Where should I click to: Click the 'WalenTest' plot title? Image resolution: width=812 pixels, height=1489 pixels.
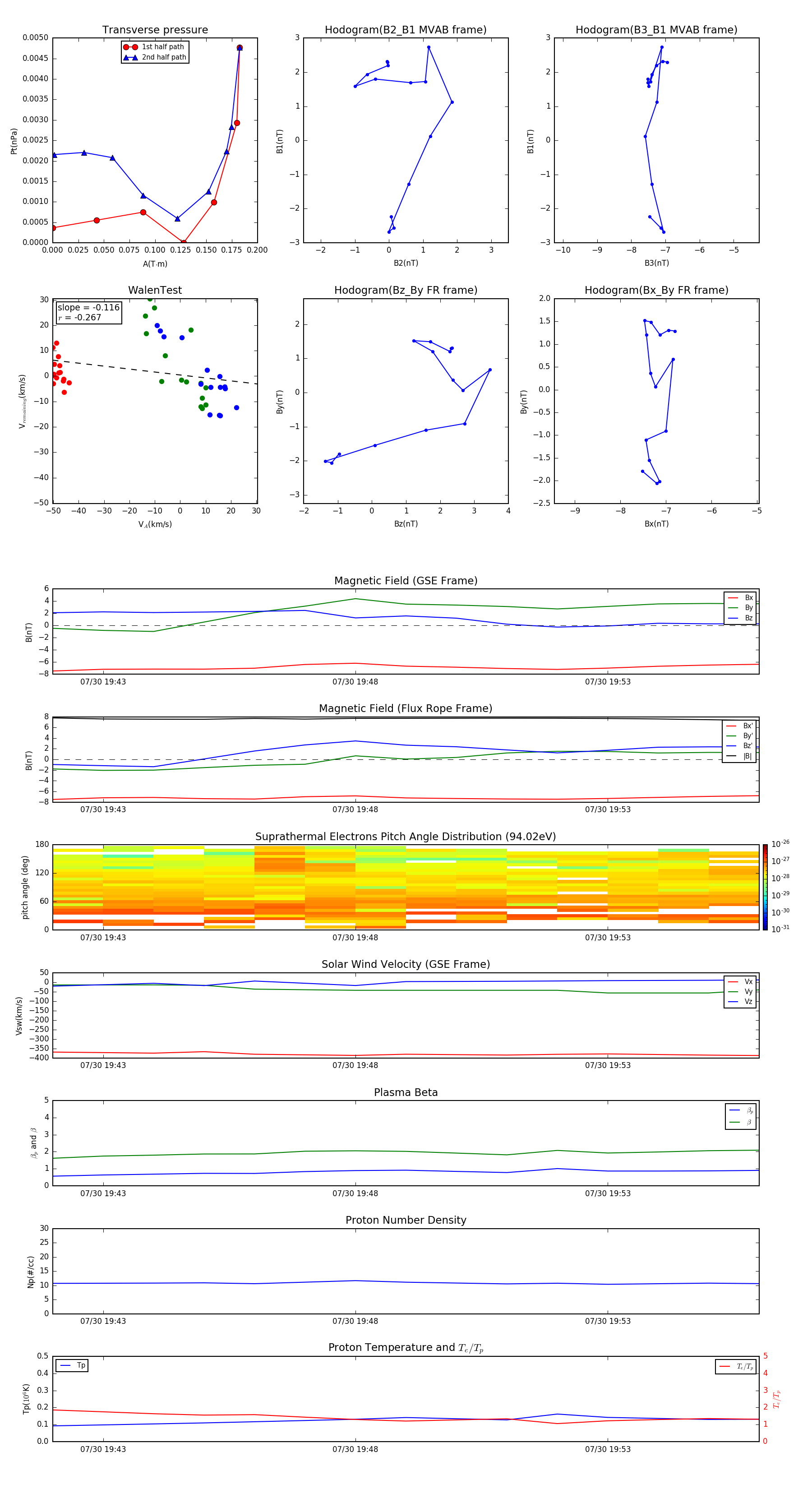(x=155, y=290)
